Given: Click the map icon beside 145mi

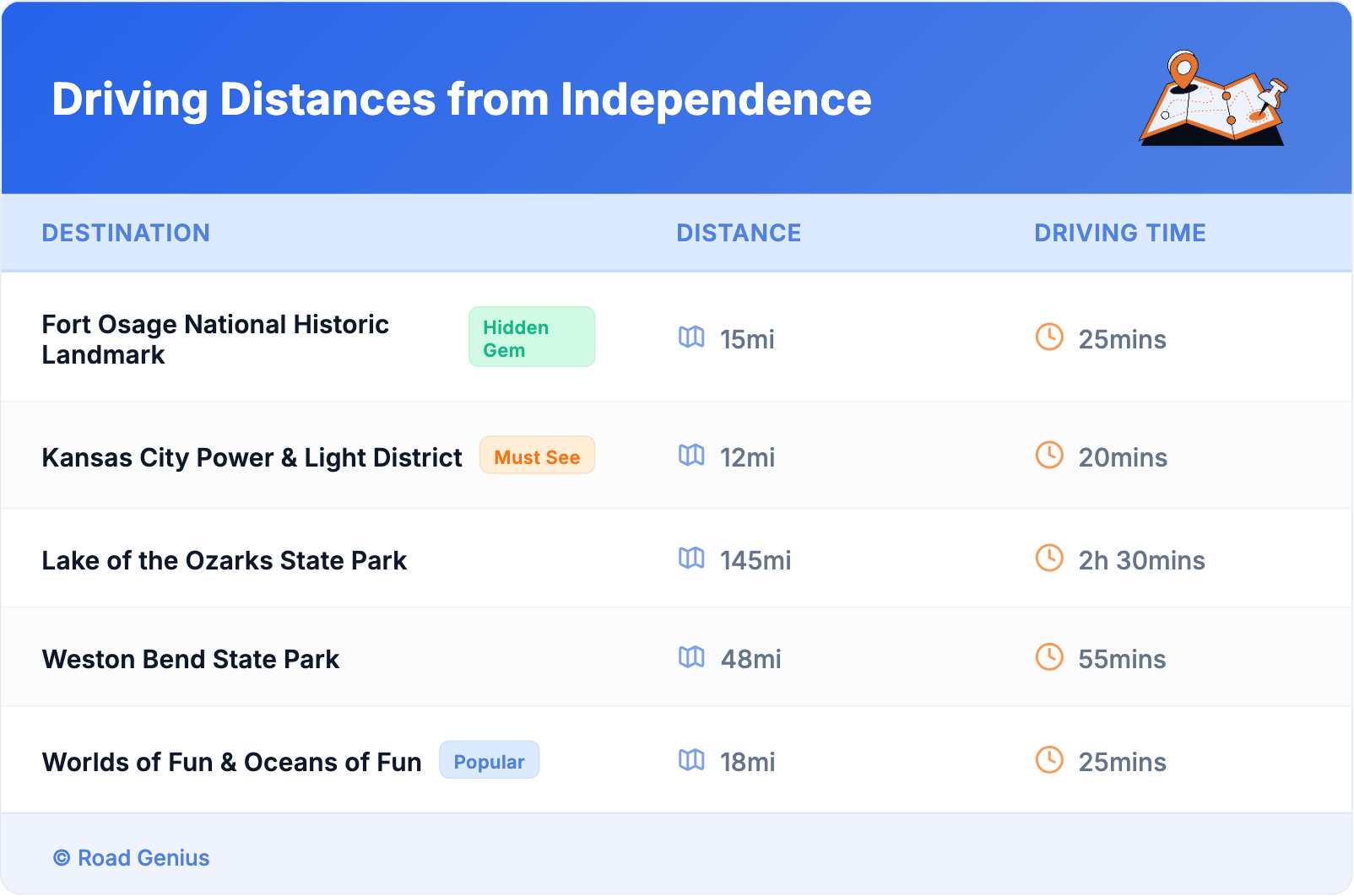Looking at the screenshot, I should coord(691,559).
